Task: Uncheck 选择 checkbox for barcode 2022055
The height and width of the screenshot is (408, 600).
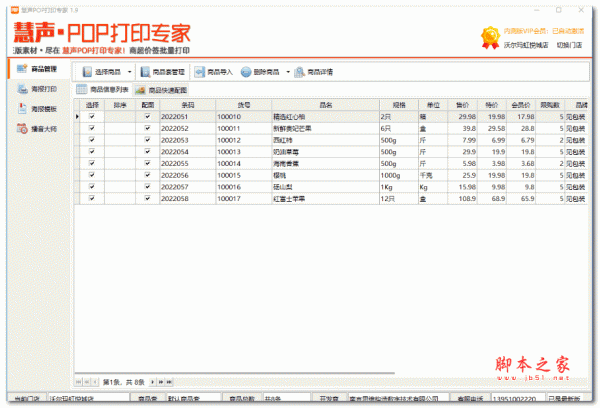Action: [92, 163]
